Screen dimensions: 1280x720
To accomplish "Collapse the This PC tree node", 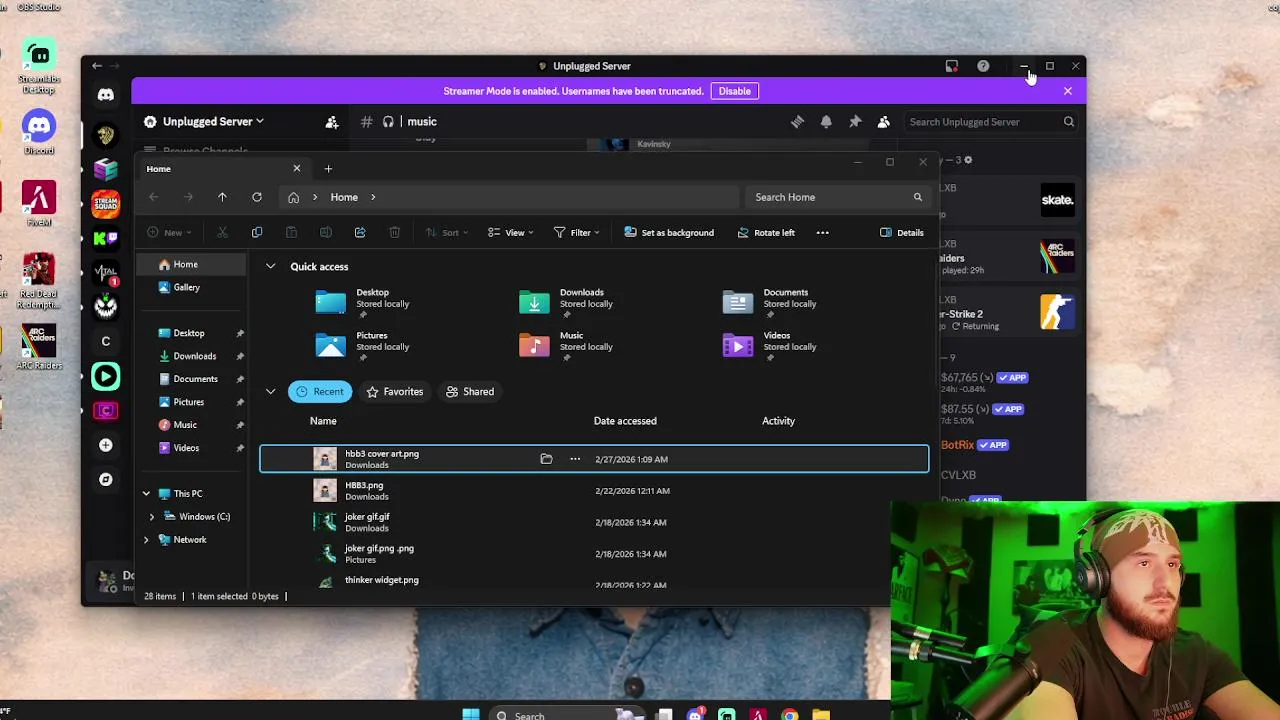I will click(x=146, y=494).
